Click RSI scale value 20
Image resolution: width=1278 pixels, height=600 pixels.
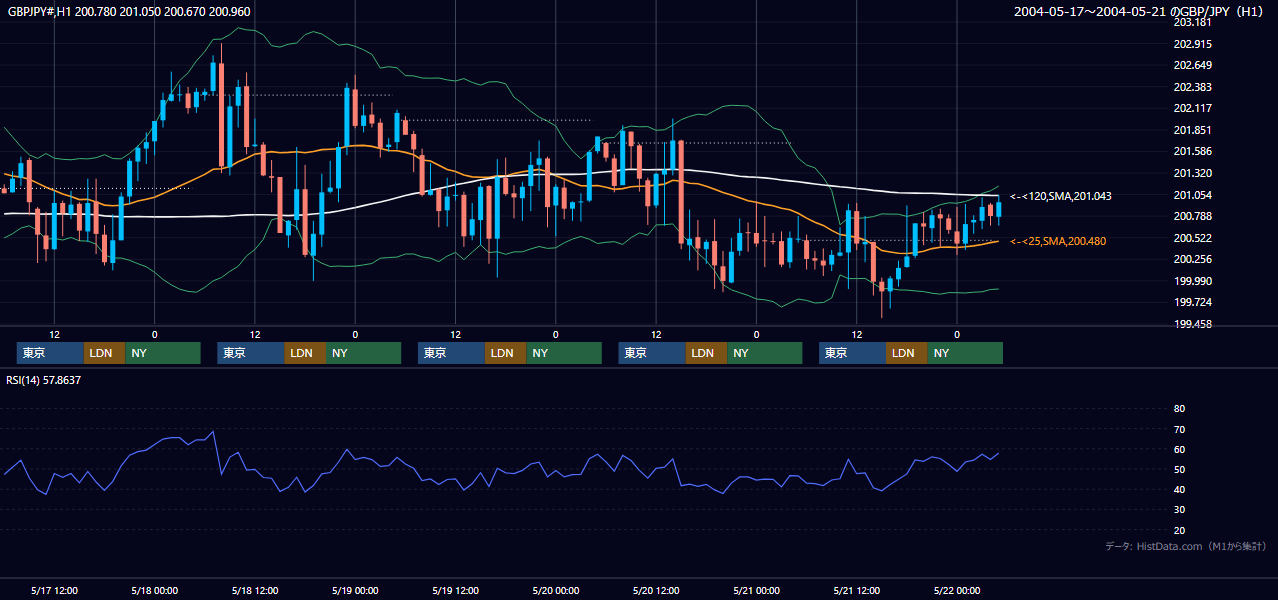(x=1179, y=530)
